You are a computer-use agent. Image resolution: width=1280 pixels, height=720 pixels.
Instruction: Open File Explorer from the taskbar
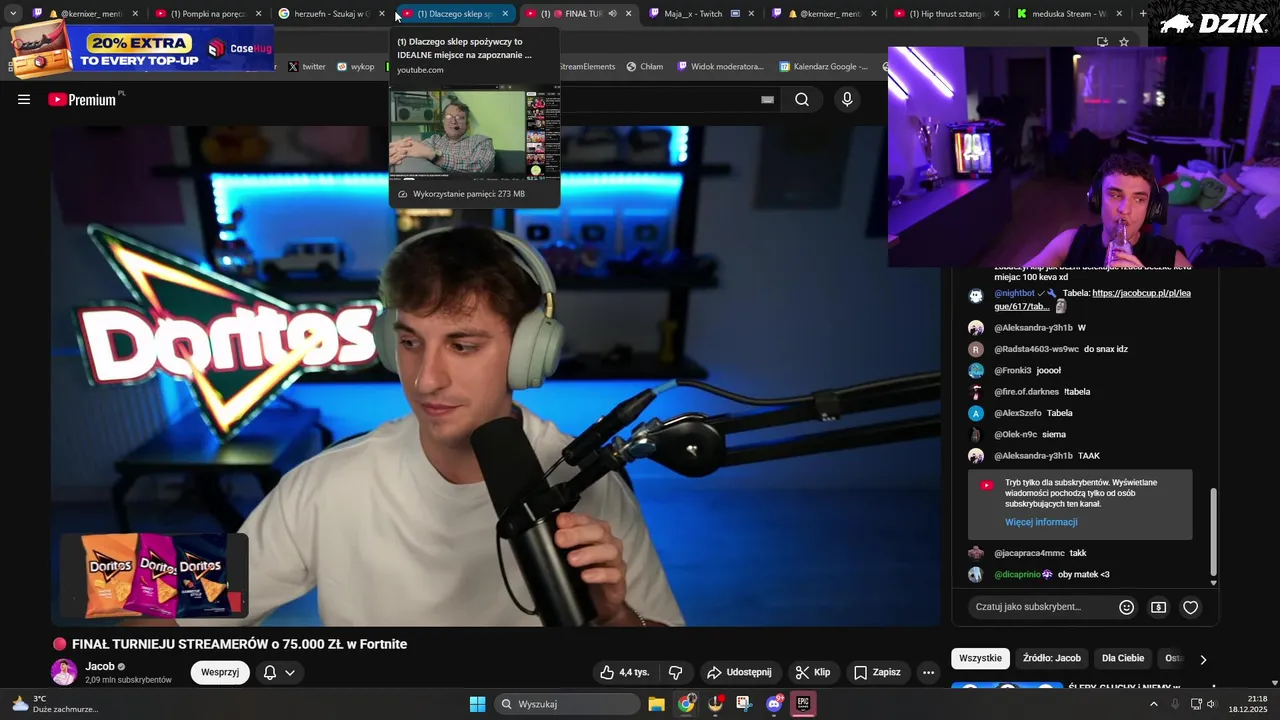[x=656, y=704]
